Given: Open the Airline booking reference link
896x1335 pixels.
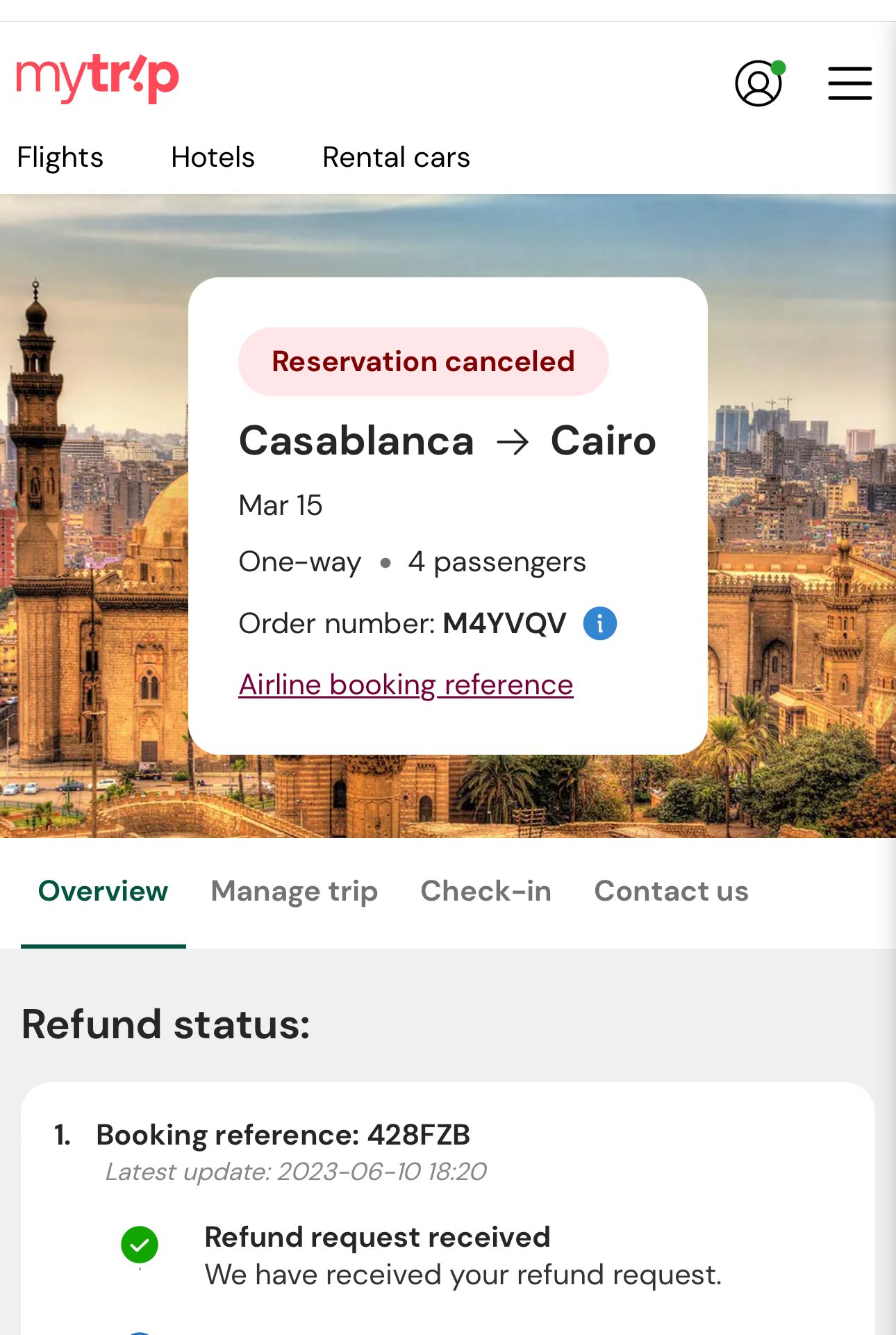Looking at the screenshot, I should (406, 685).
